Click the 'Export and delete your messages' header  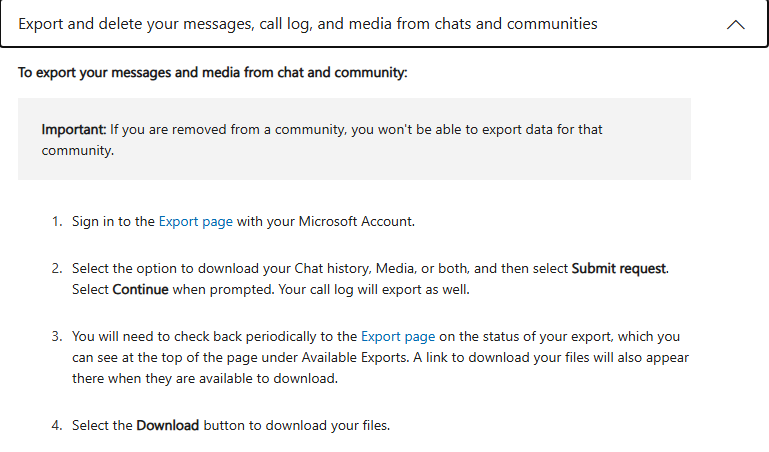tap(308, 23)
